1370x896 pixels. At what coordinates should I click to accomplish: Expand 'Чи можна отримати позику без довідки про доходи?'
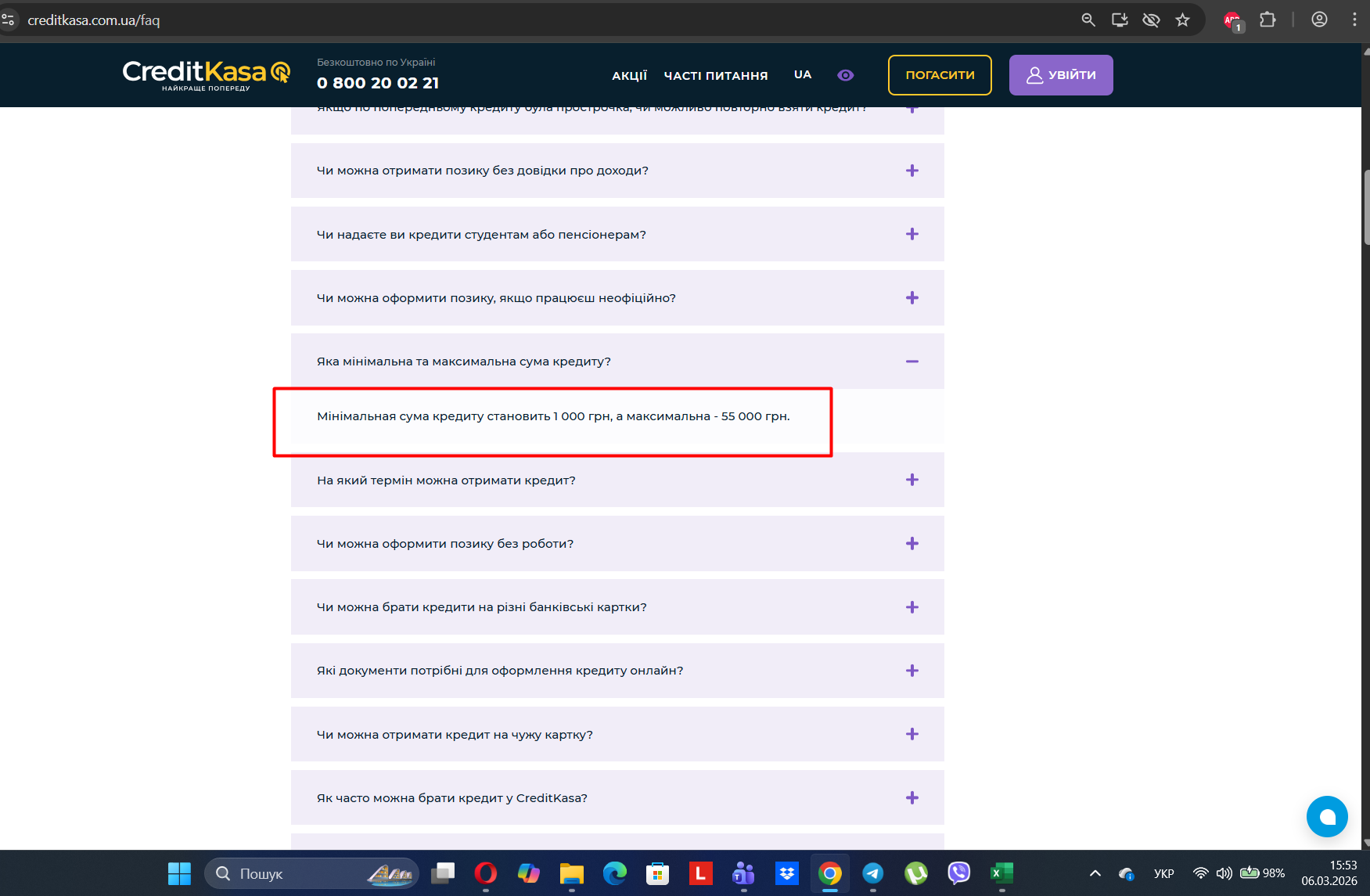(617, 171)
